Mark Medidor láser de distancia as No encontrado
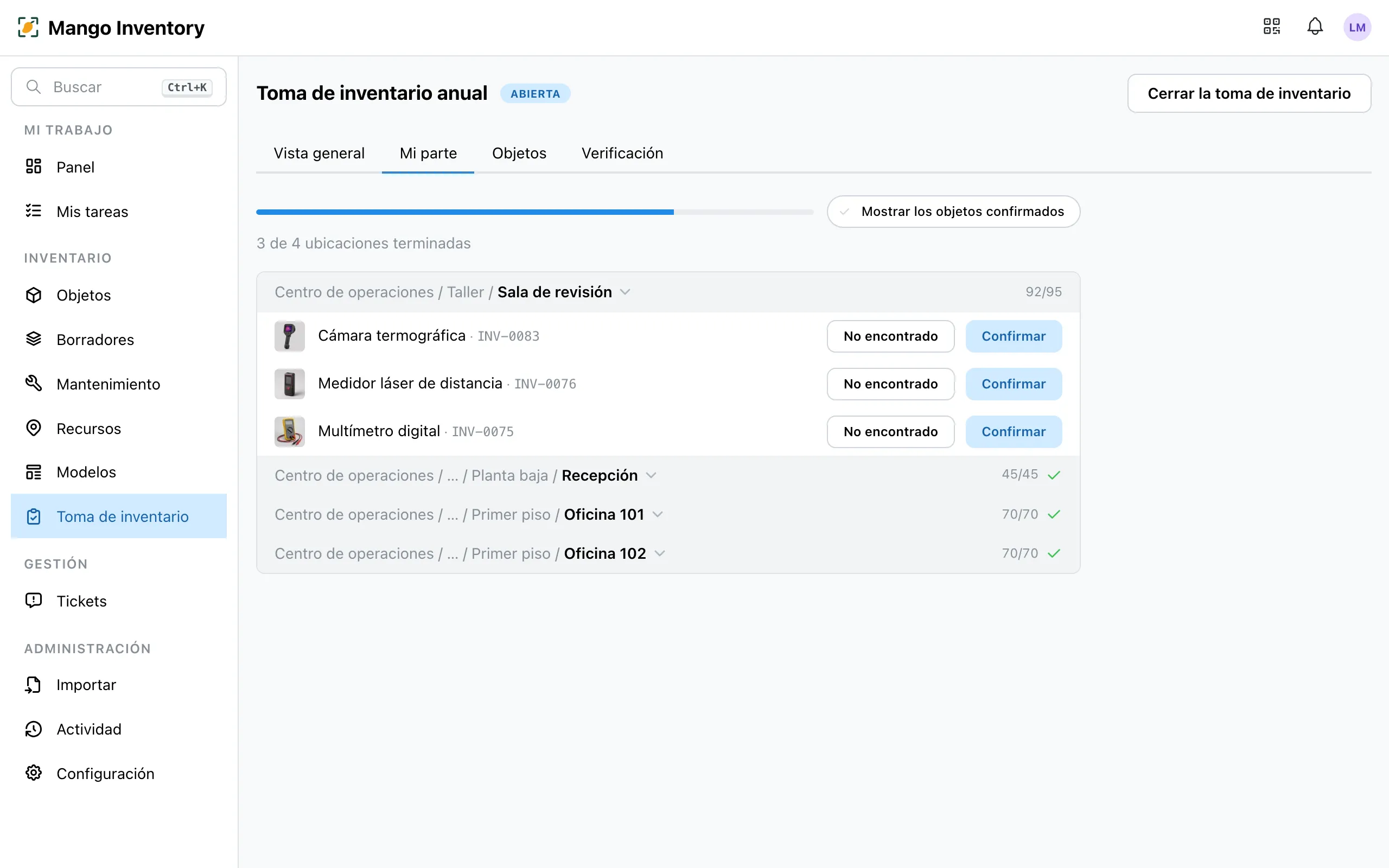Viewport: 1389px width, 868px height. pyautogui.click(x=891, y=384)
